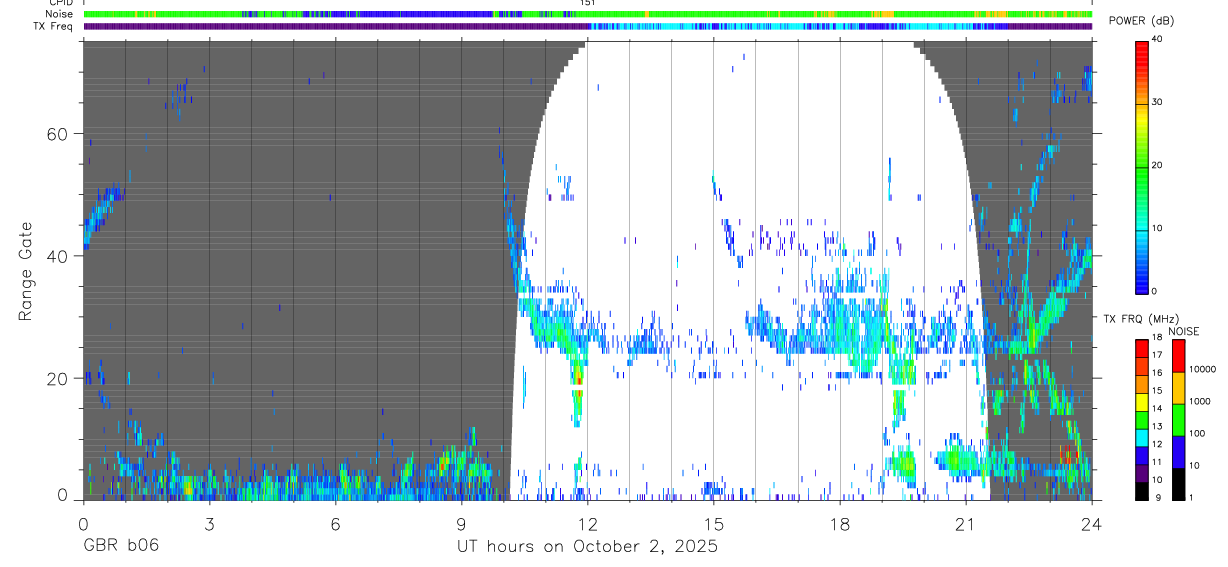
Task: Select the 9 tick label on the UT hours axis
Action: point(461,523)
